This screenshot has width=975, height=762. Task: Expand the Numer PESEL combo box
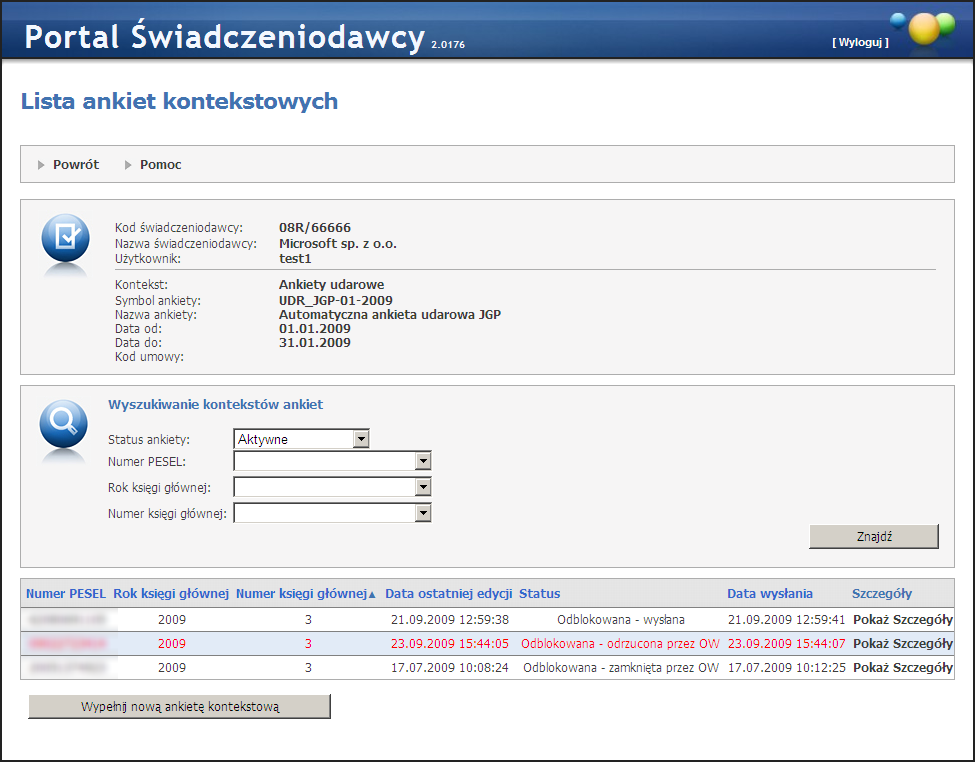pyautogui.click(x=423, y=461)
